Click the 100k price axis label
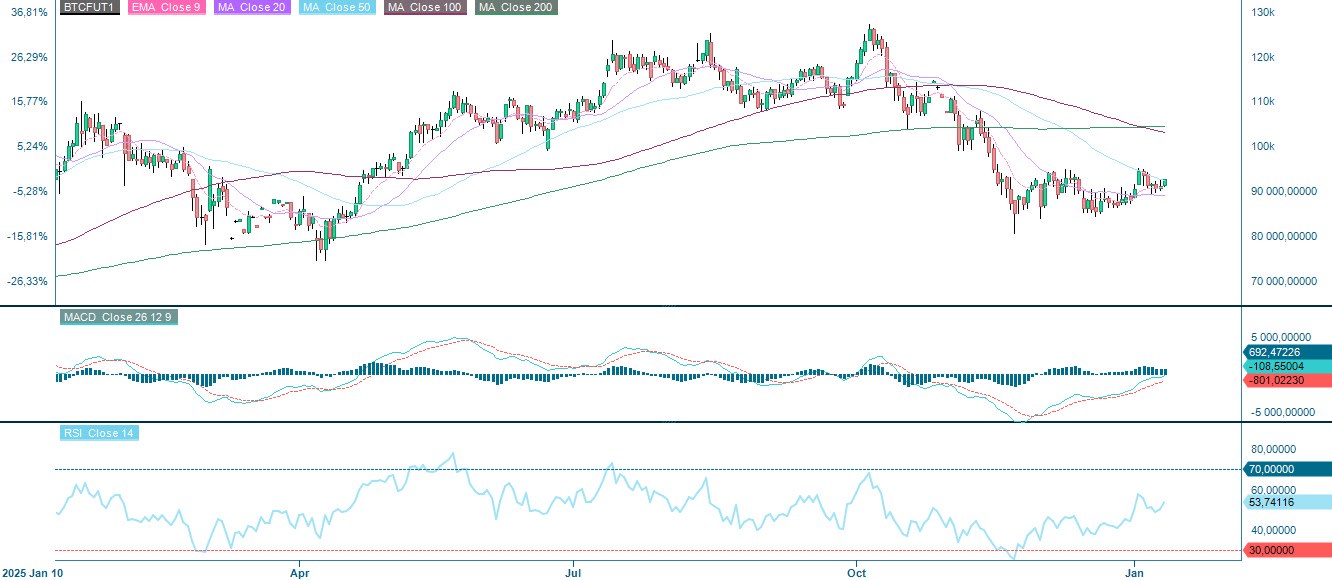This screenshot has width=1332, height=580. 1262,147
